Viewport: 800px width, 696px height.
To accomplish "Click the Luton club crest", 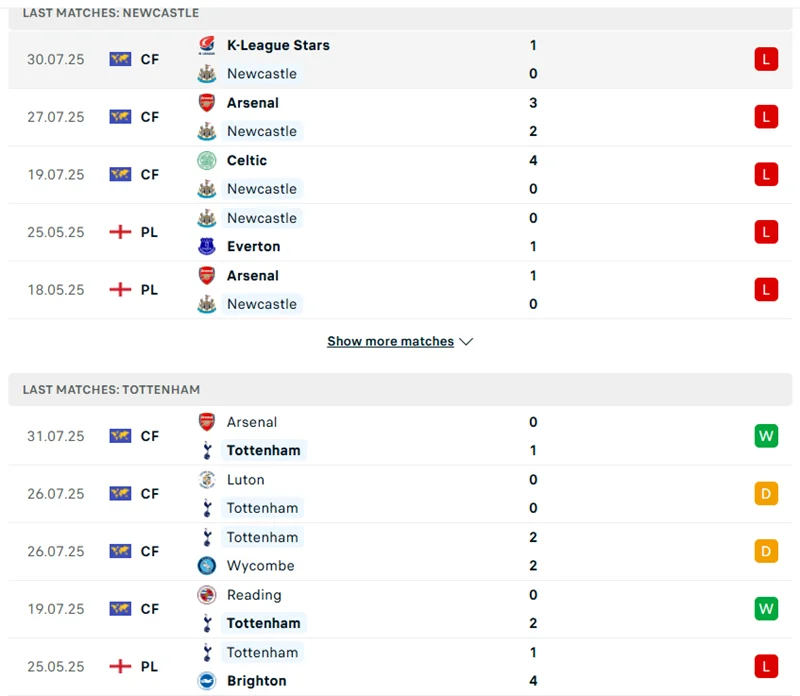I will [207, 479].
